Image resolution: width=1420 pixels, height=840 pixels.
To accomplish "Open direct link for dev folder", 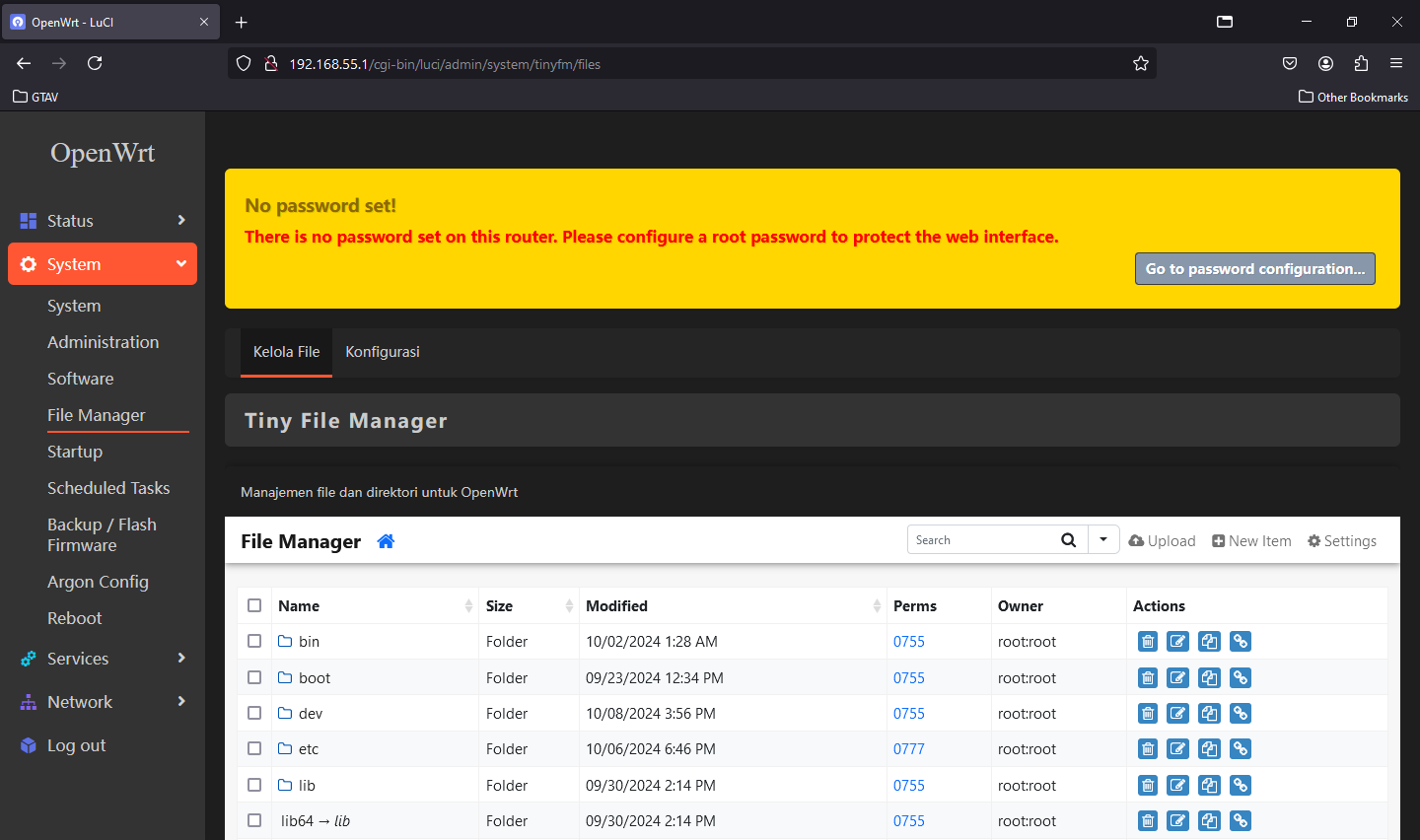I will pyautogui.click(x=1241, y=714).
